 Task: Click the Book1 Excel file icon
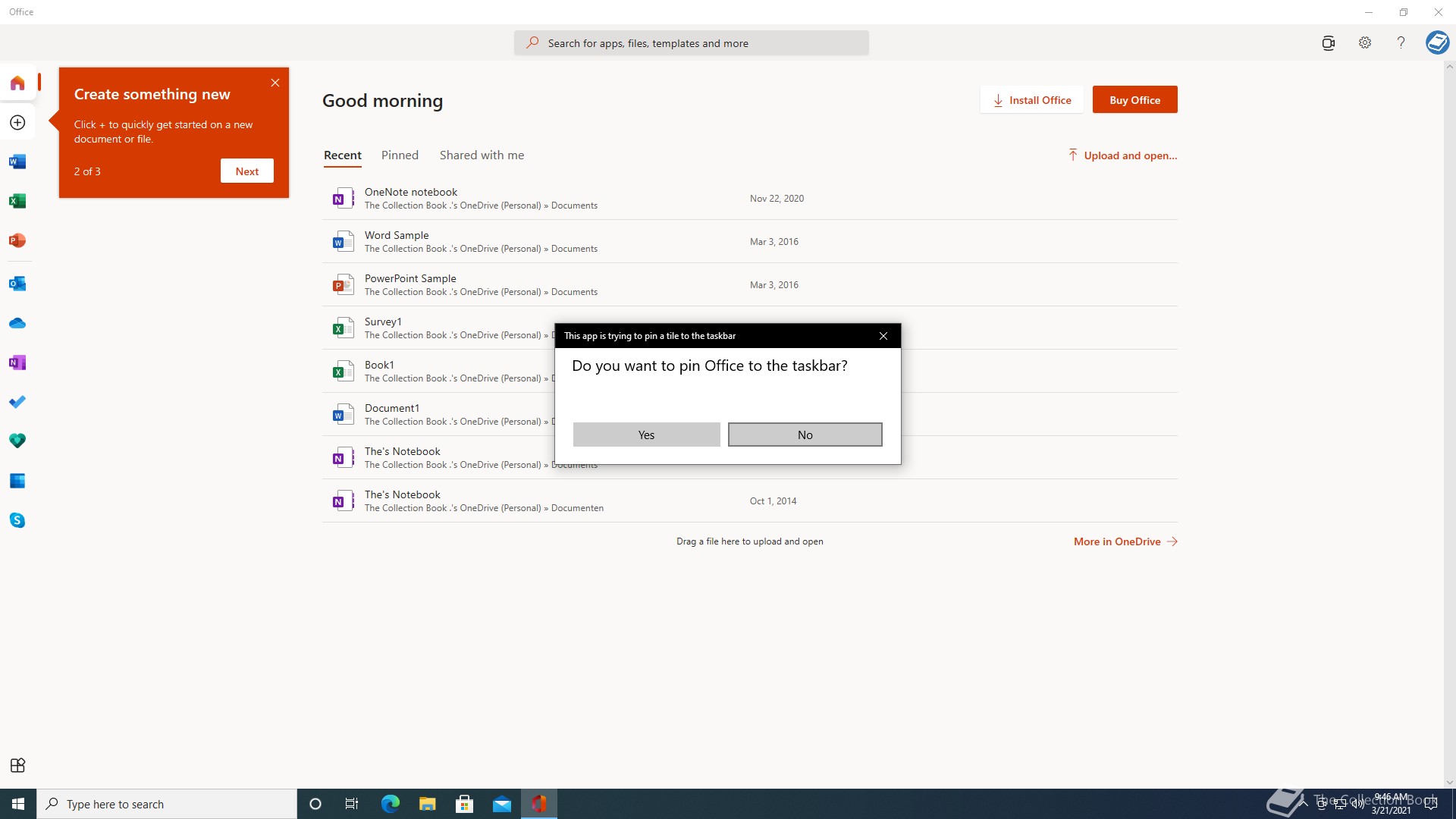point(343,372)
